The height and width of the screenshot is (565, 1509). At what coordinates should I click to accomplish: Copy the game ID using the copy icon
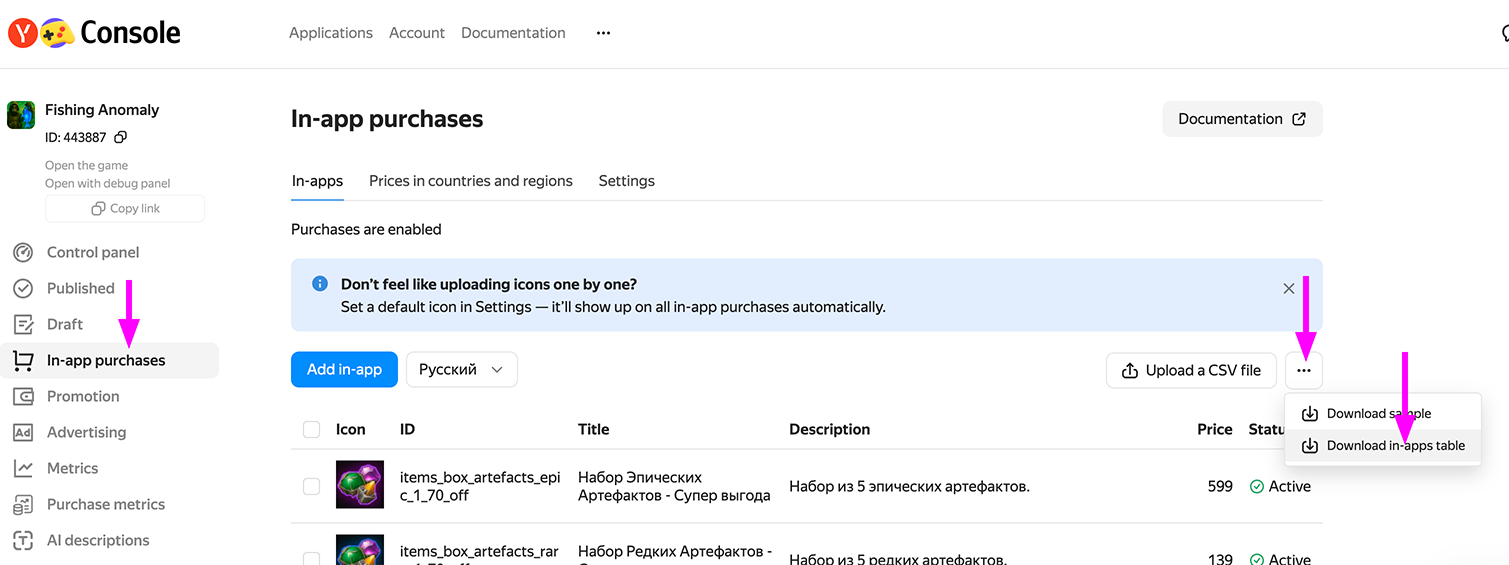[121, 138]
